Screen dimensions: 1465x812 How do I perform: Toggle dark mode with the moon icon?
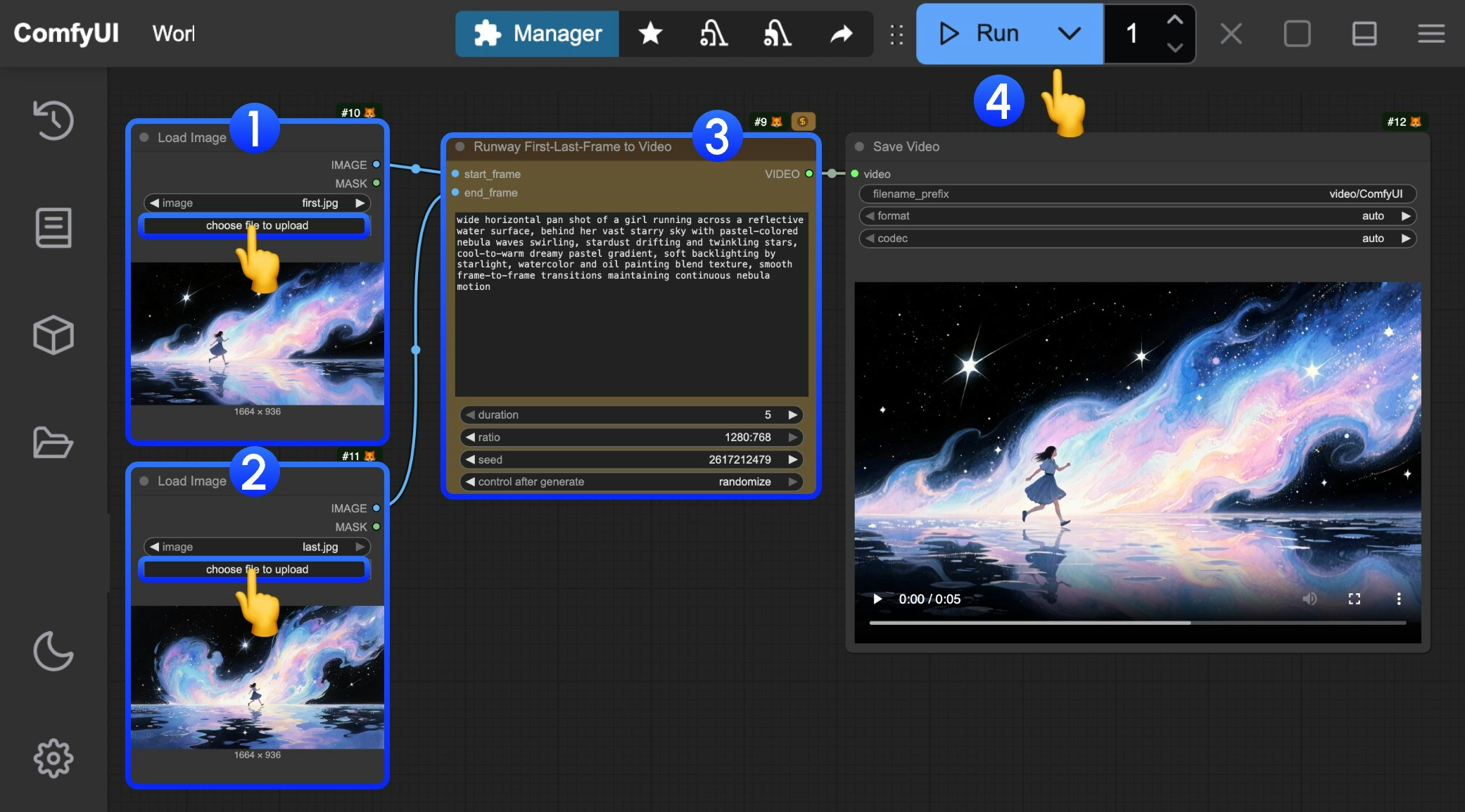(x=53, y=652)
